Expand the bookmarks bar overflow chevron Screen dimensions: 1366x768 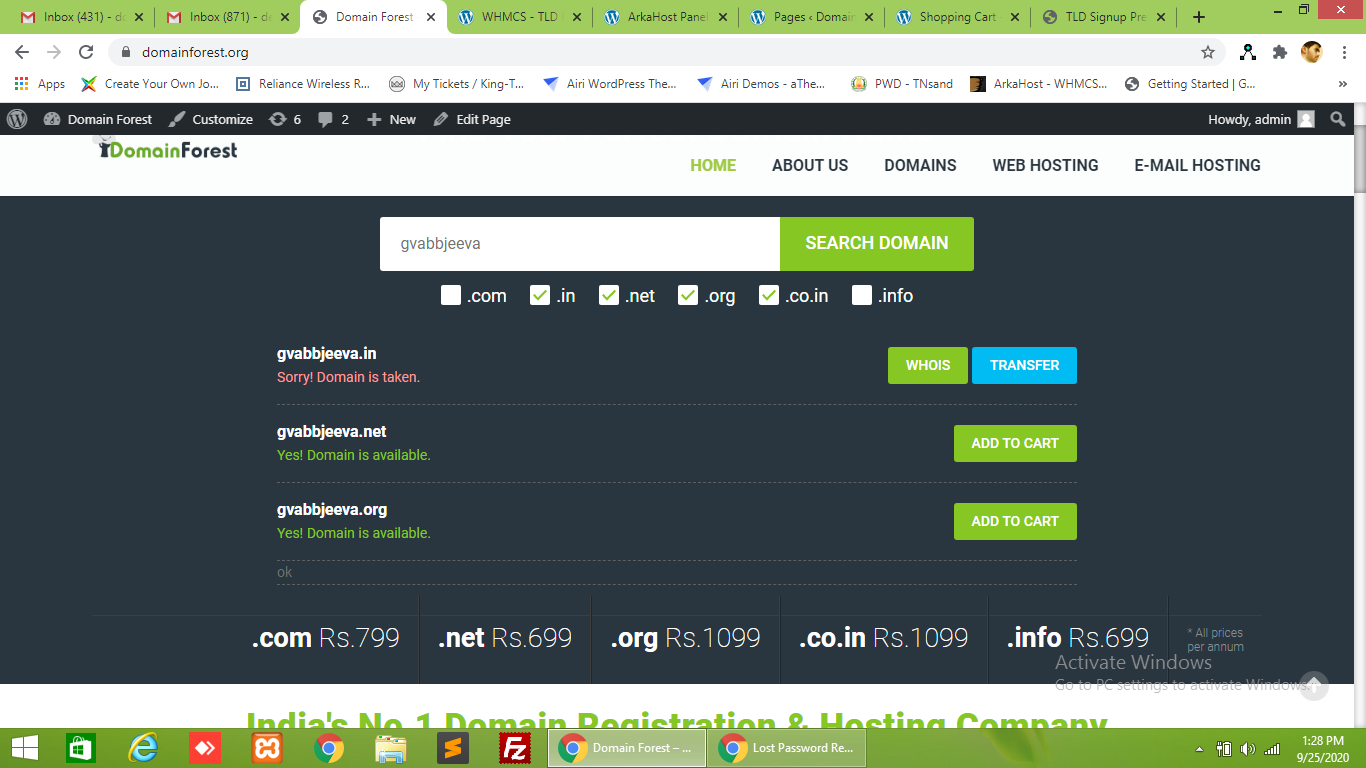[1342, 84]
